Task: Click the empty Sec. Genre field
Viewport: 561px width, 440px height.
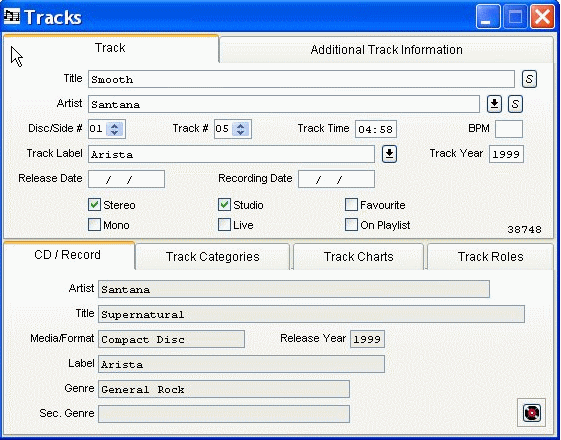Action: pos(224,414)
